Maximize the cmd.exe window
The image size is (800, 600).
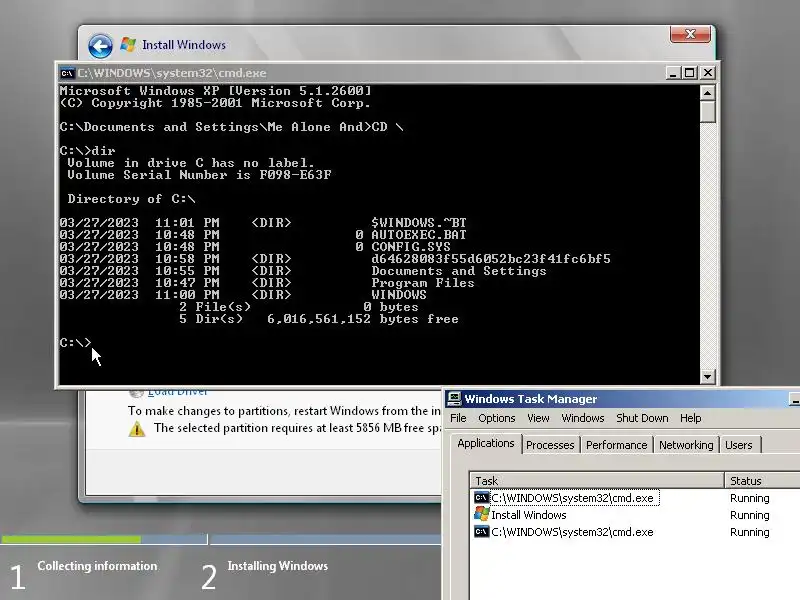690,73
